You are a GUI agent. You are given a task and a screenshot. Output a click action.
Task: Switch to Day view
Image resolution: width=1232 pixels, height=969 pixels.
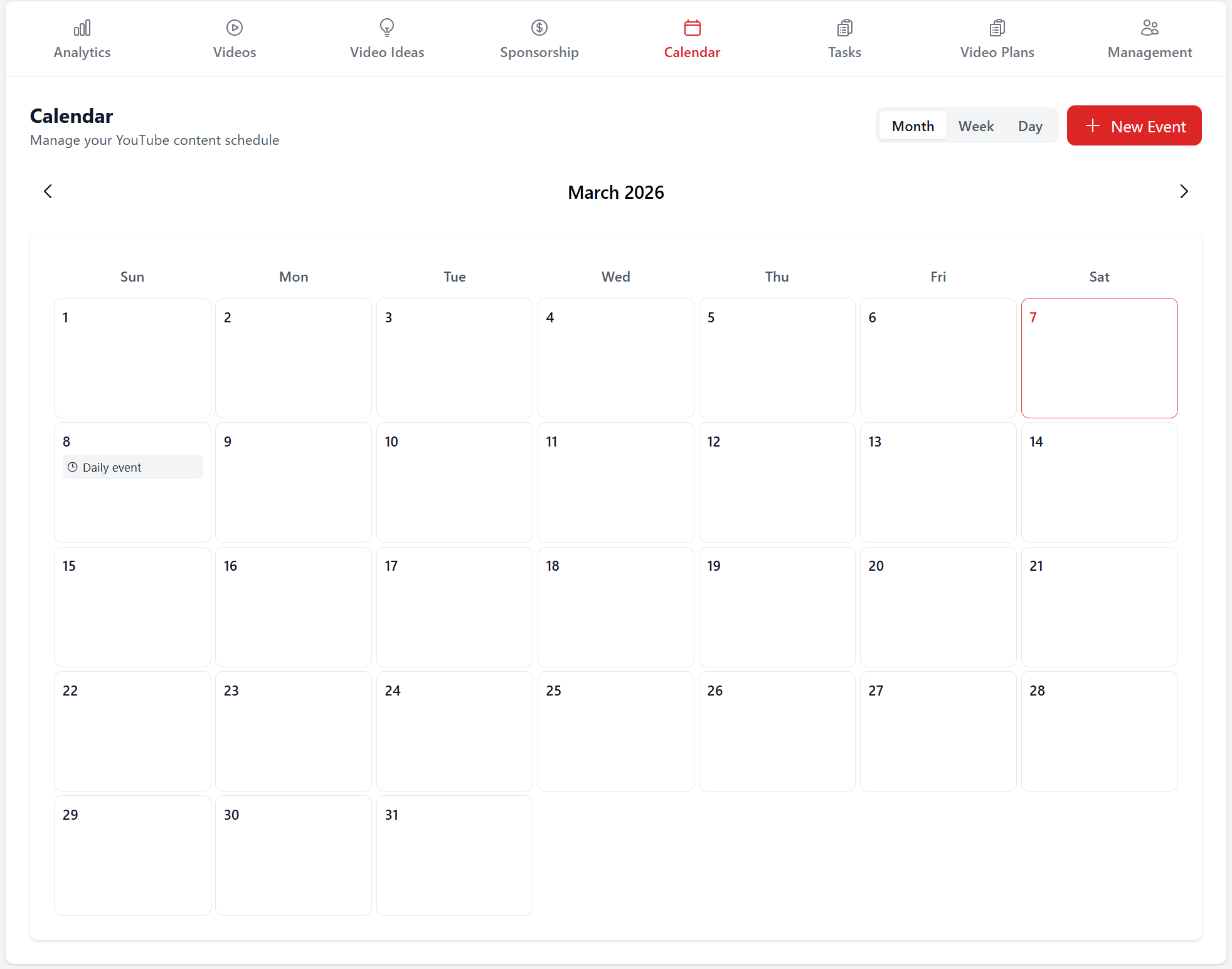click(1030, 126)
